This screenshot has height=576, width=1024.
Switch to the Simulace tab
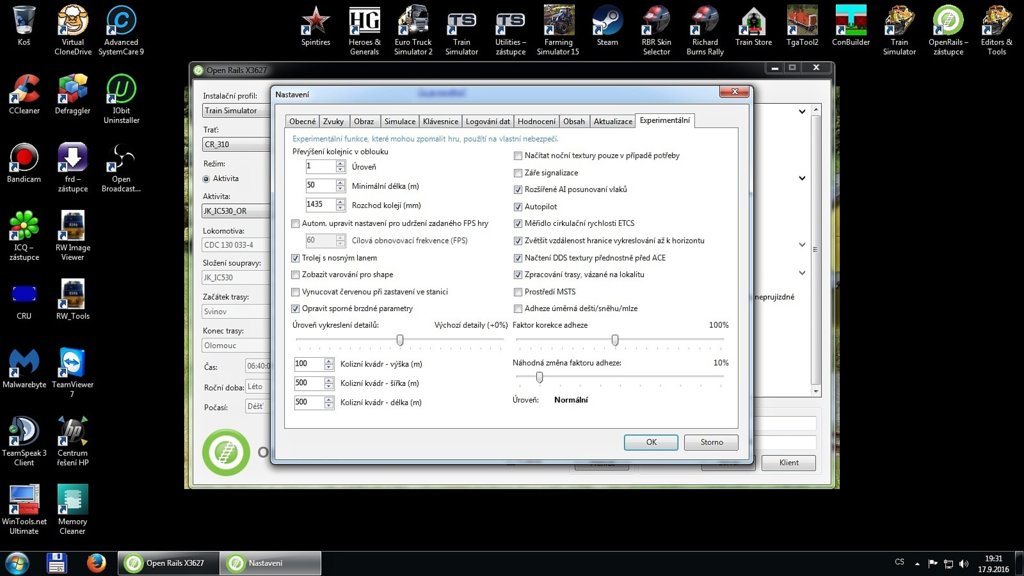pos(399,121)
